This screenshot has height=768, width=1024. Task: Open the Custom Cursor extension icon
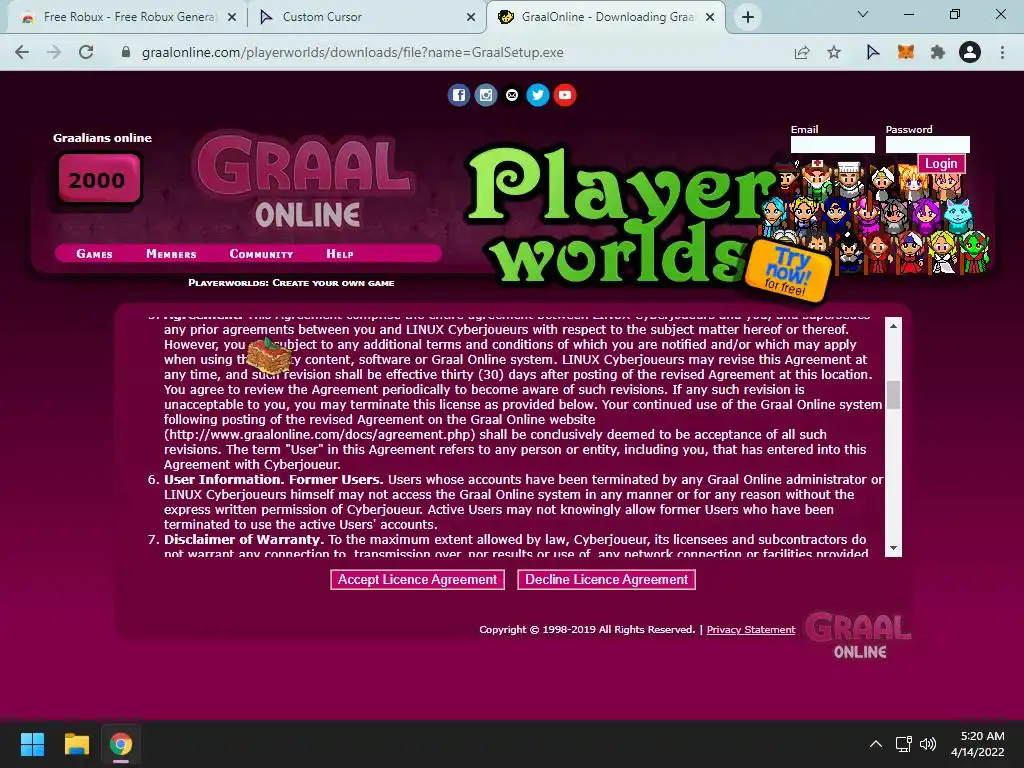coord(872,52)
